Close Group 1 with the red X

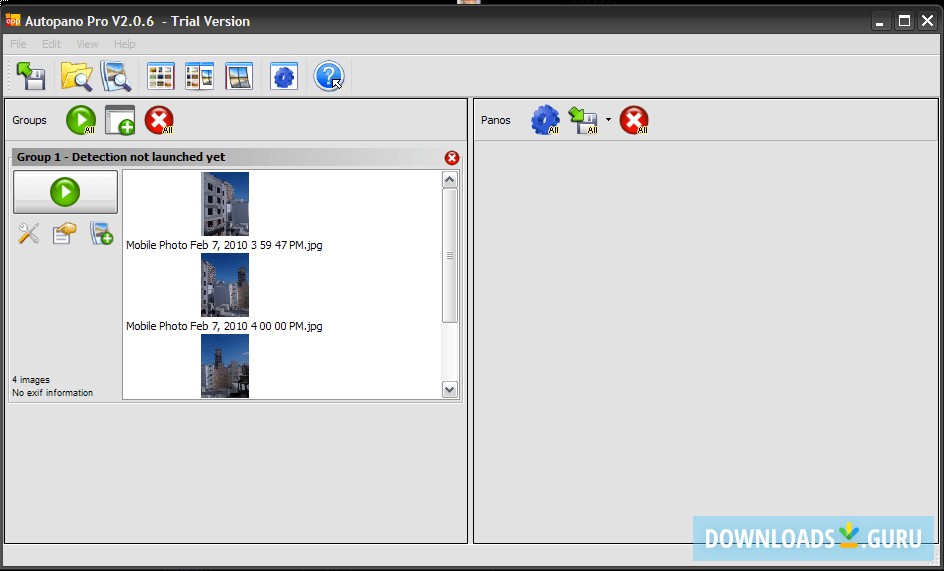(x=452, y=158)
